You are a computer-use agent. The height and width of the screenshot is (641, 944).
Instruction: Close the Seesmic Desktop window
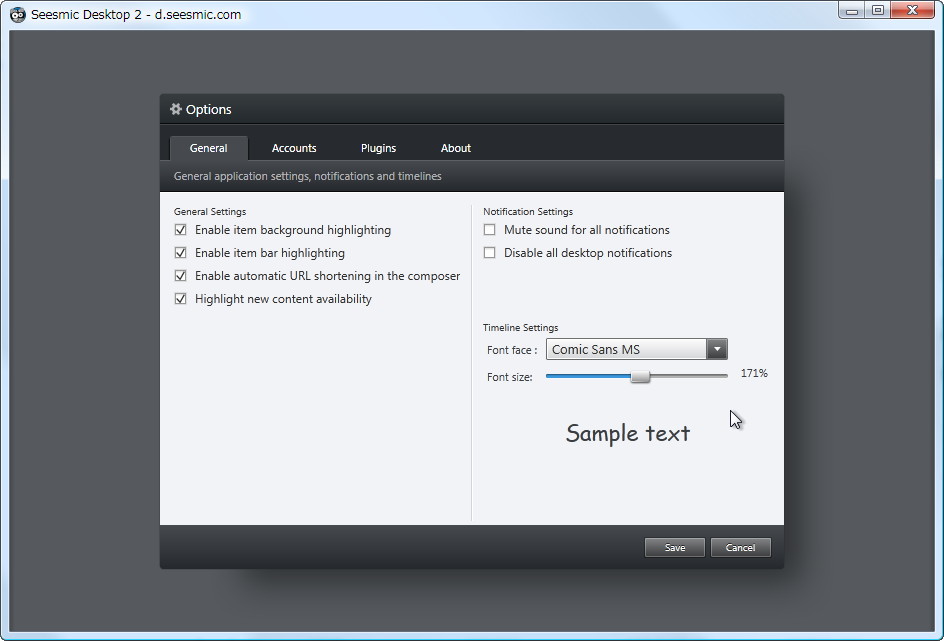click(x=912, y=10)
